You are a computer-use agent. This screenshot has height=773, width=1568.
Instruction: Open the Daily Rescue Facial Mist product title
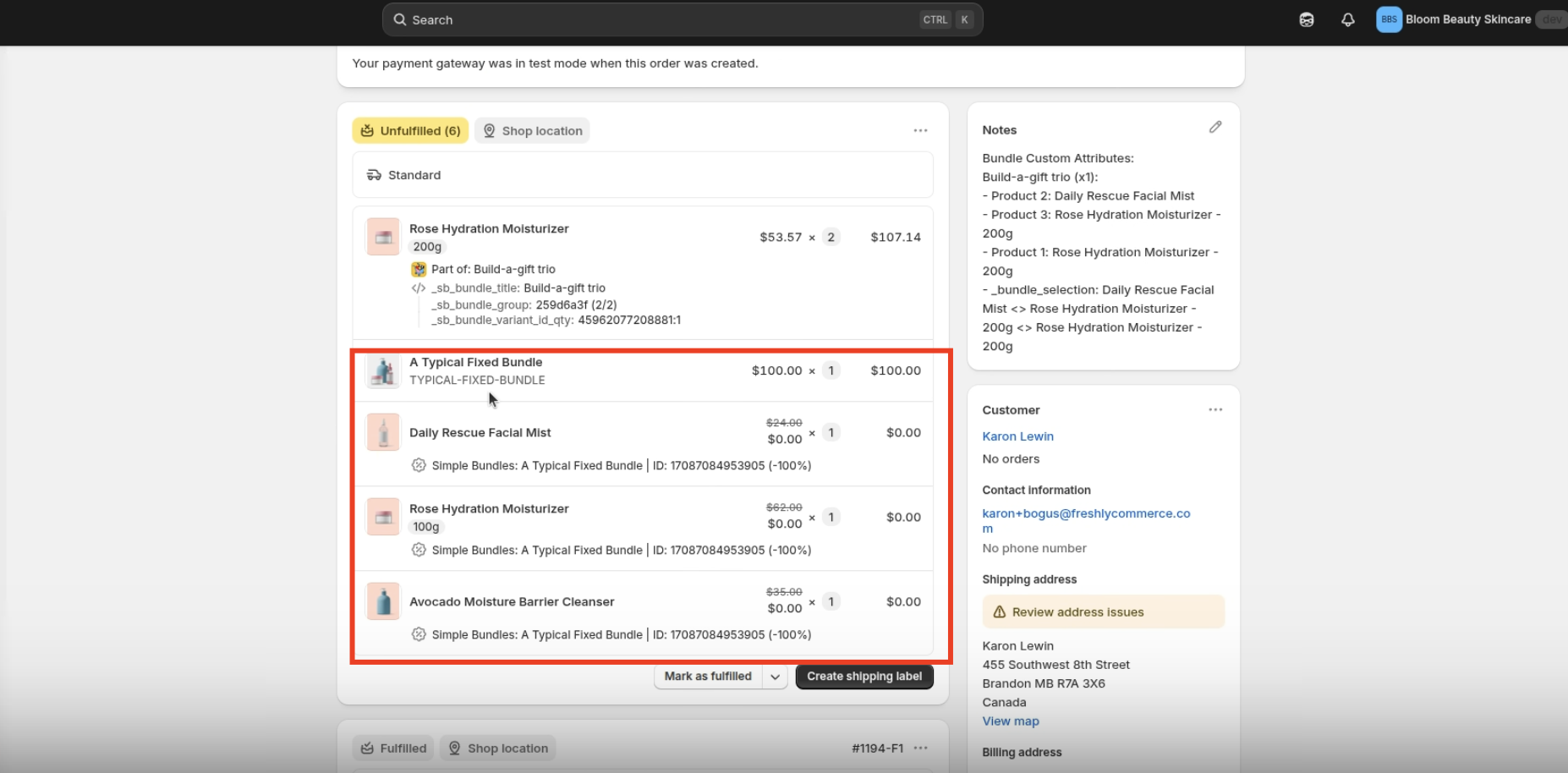[480, 432]
